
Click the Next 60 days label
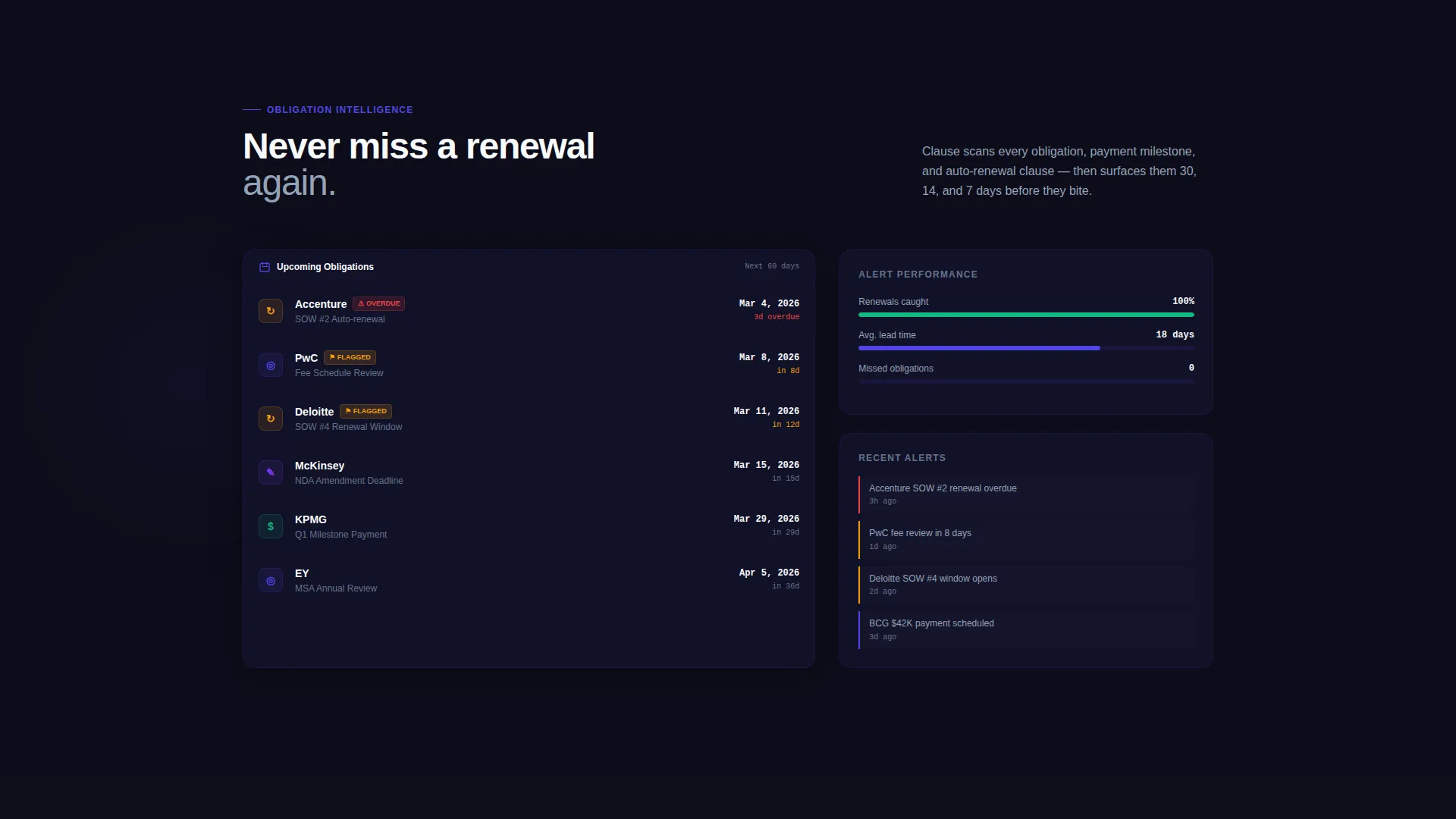pos(771,266)
